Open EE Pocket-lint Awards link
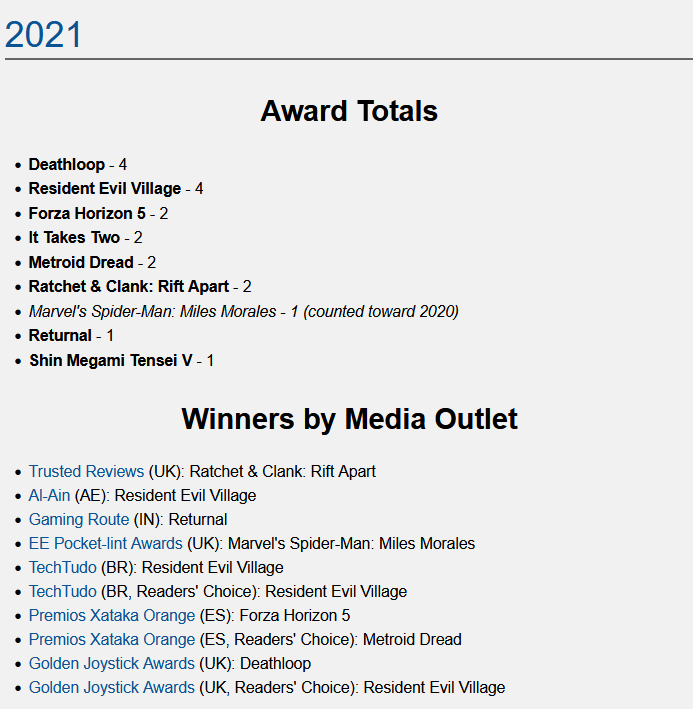 105,544
